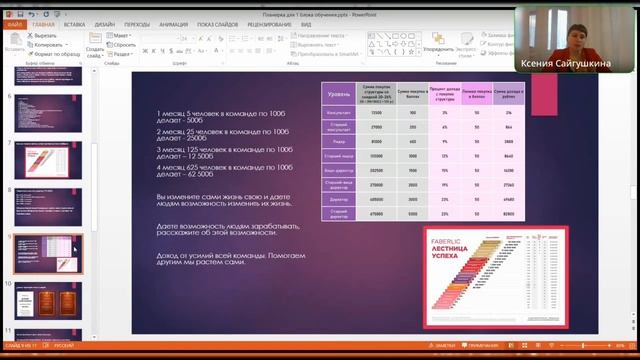
Task: Open Align Text (Выровнять текст) dropdown
Action: click(x=315, y=44)
